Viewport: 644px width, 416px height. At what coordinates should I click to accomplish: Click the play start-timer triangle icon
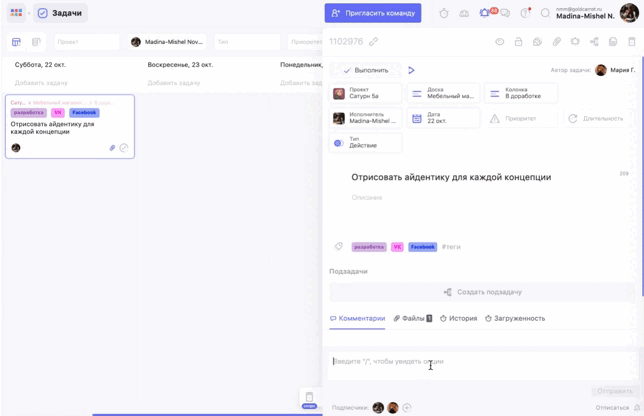coord(411,70)
